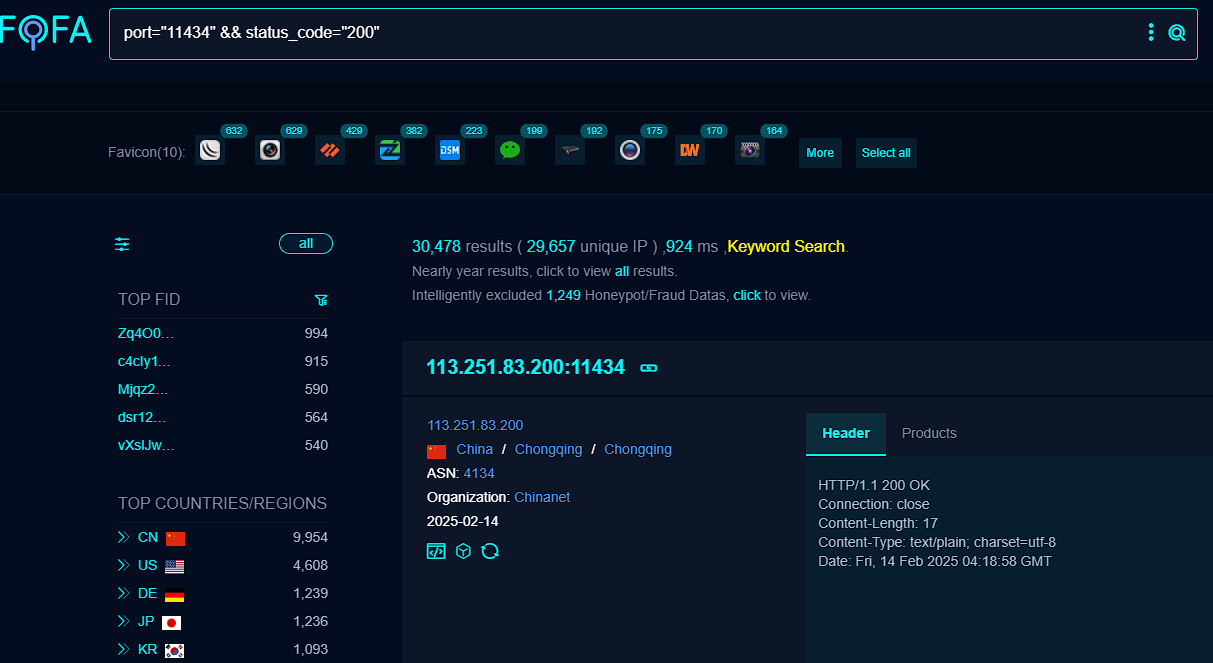Select the green WeChat favicon filter

click(510, 151)
